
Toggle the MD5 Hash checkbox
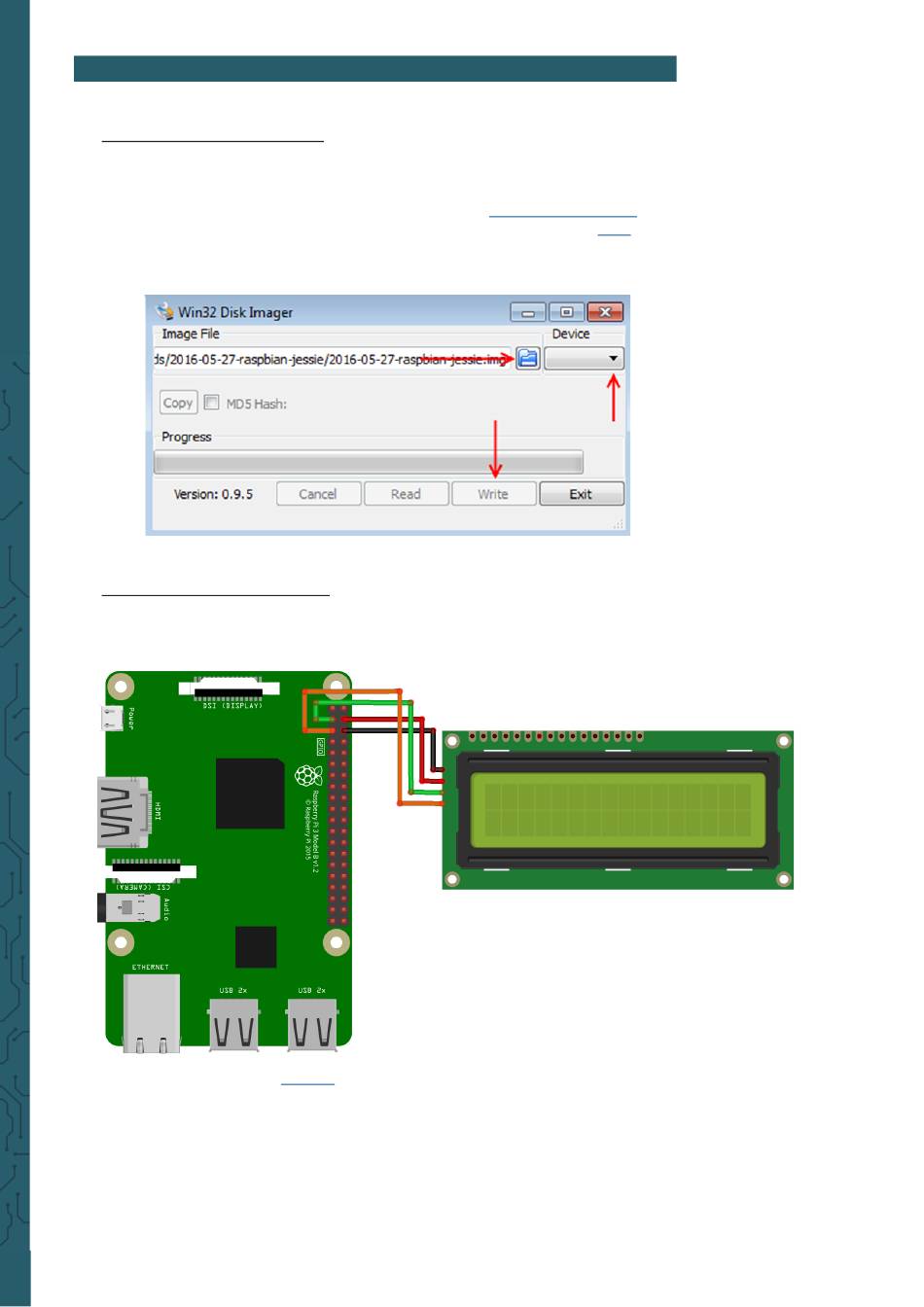point(211,402)
